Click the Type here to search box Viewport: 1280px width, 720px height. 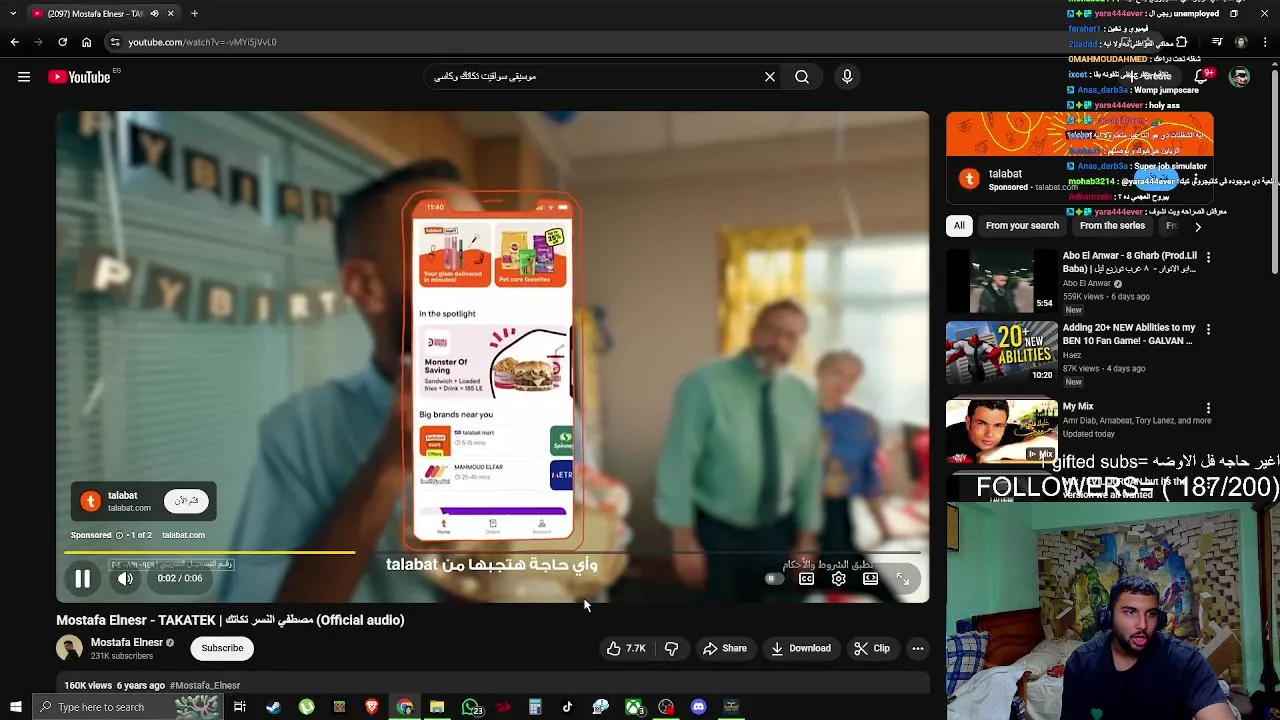(127, 707)
